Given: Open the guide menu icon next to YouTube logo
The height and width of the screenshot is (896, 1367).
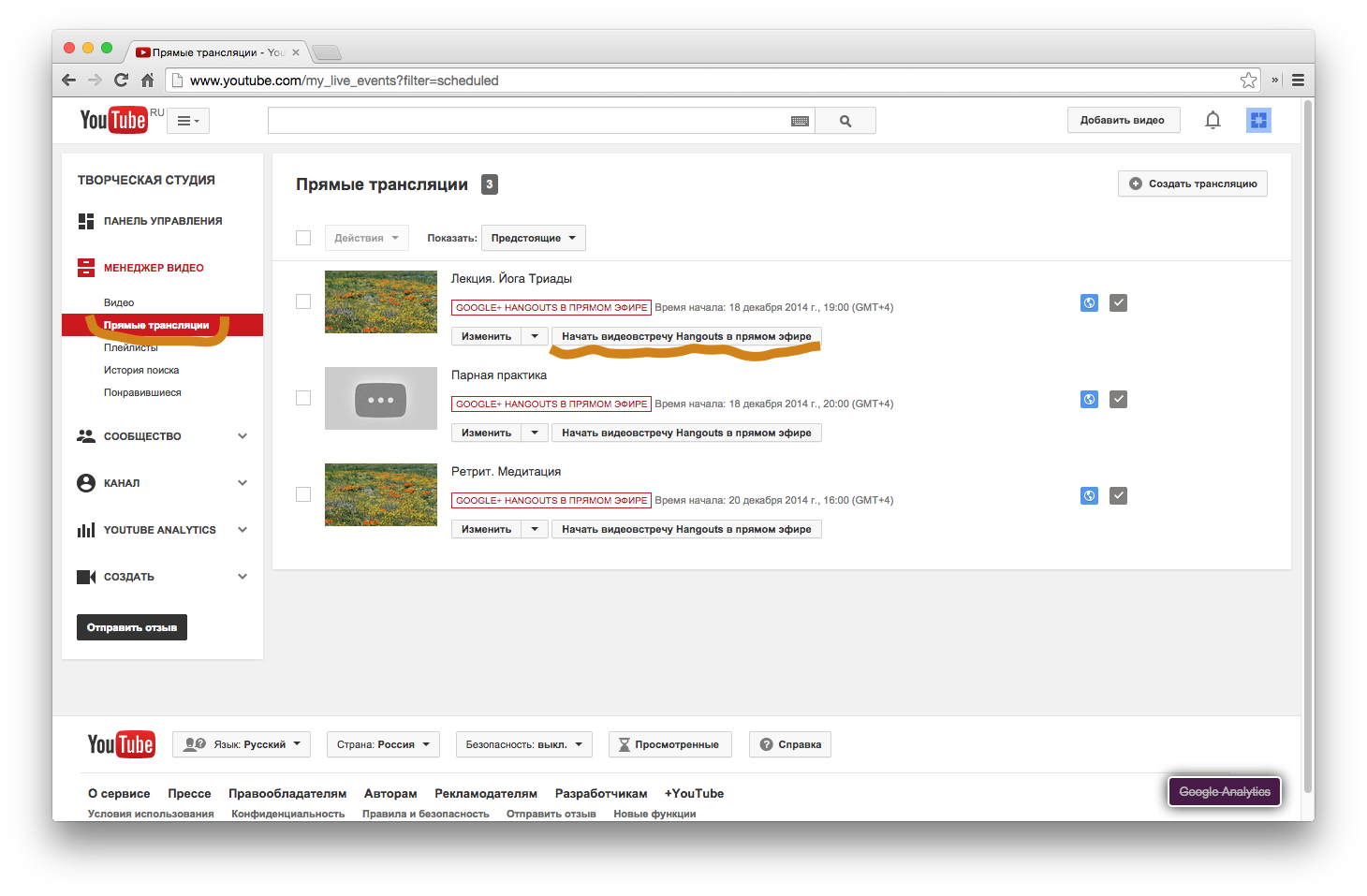Looking at the screenshot, I should click(x=188, y=121).
